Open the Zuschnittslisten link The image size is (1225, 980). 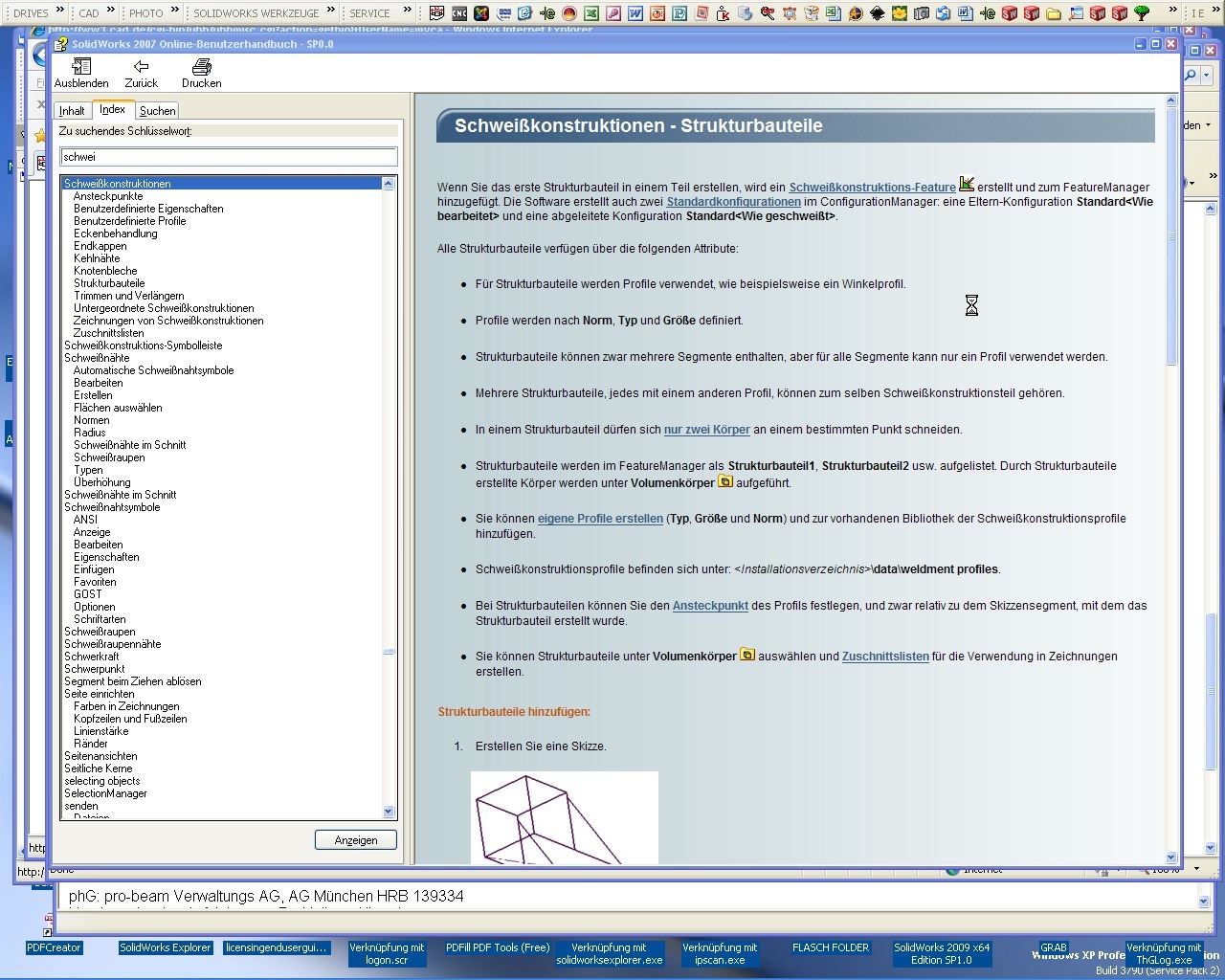[885, 657]
